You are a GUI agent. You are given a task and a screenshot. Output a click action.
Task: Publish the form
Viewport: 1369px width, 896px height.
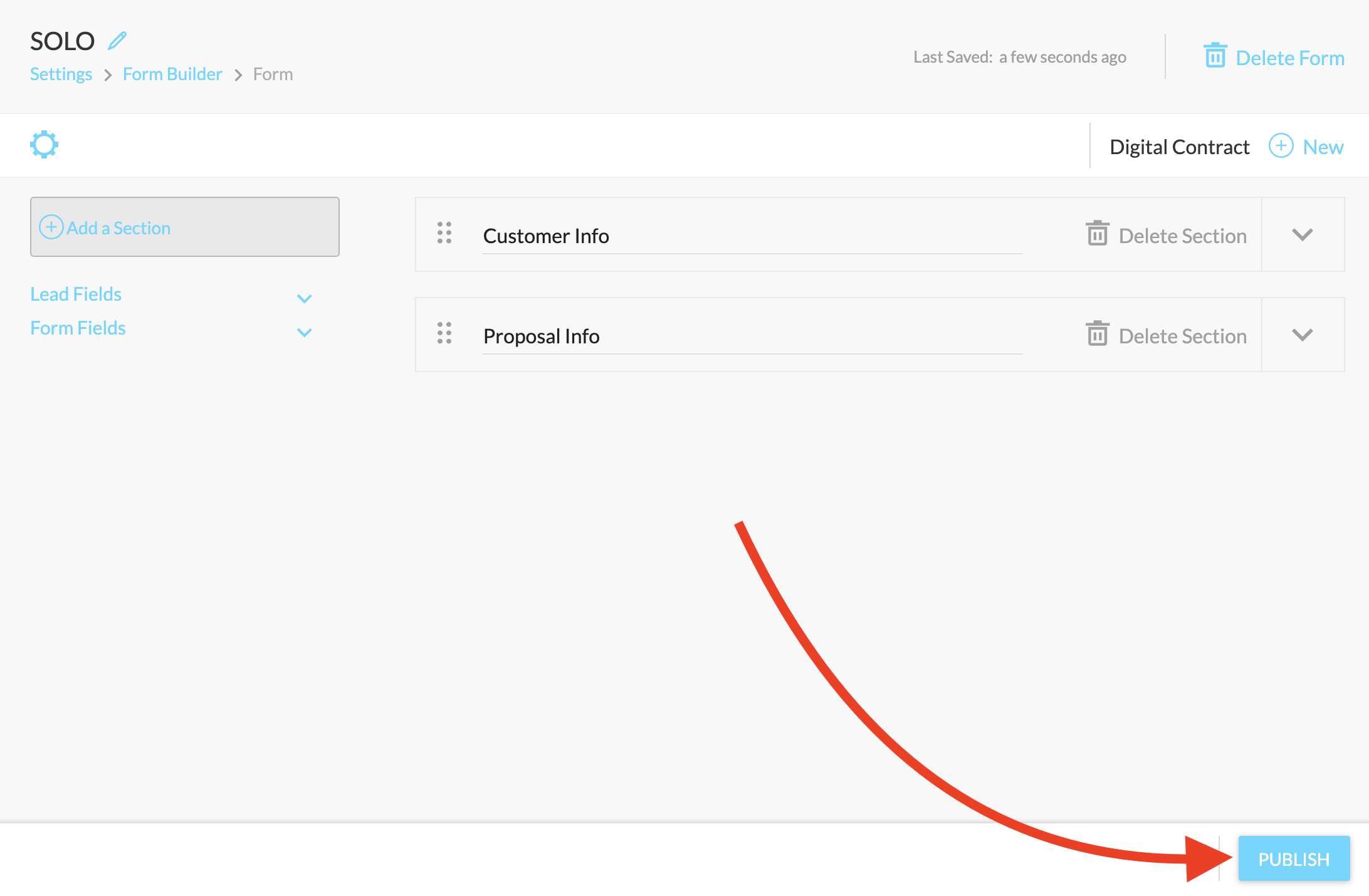[x=1294, y=858]
